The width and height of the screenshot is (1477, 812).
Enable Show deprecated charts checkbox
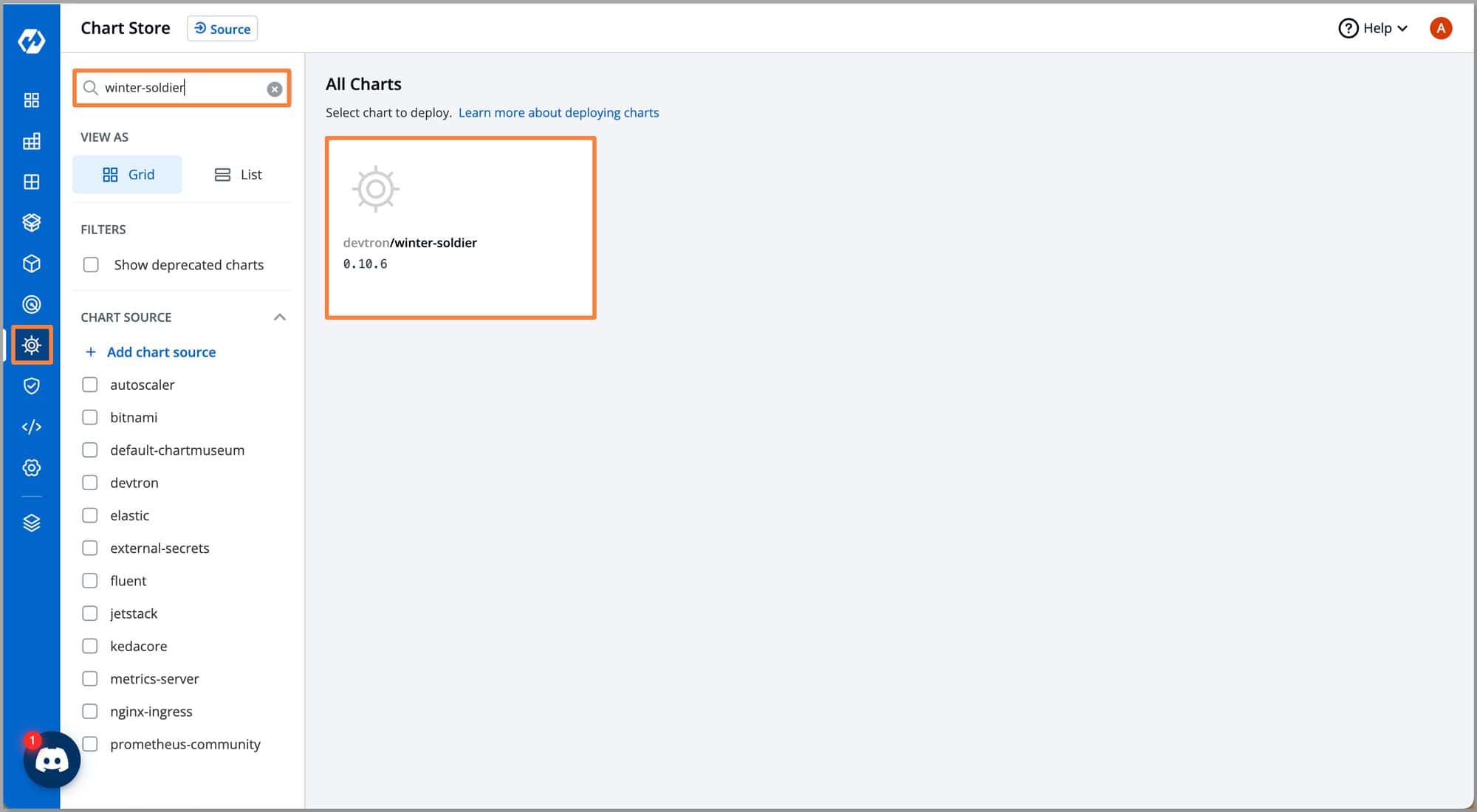click(91, 264)
